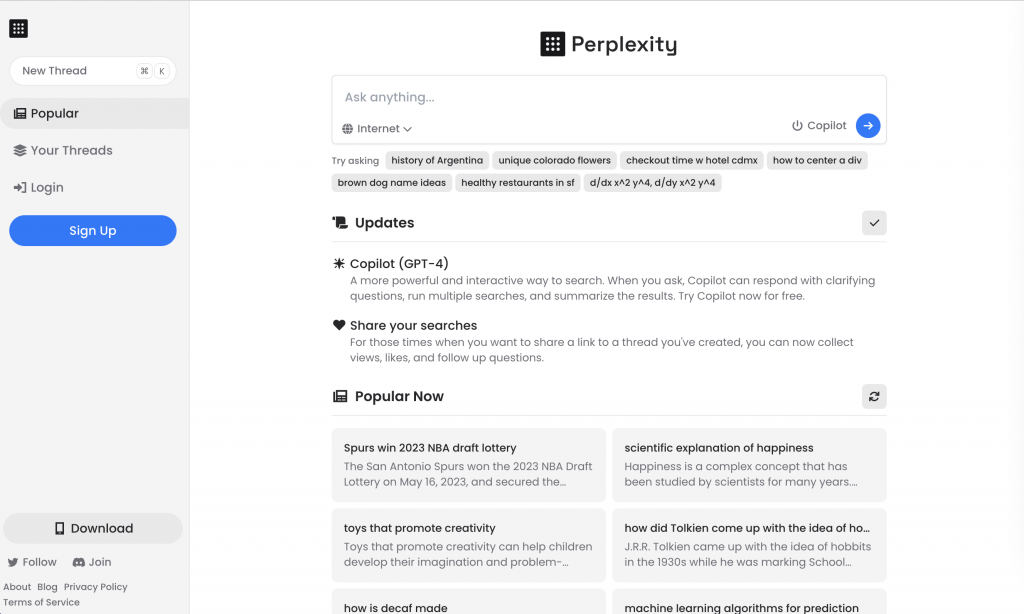Image resolution: width=1024 pixels, height=614 pixels.
Task: Click the globe icon beside Internet
Action: pos(348,129)
